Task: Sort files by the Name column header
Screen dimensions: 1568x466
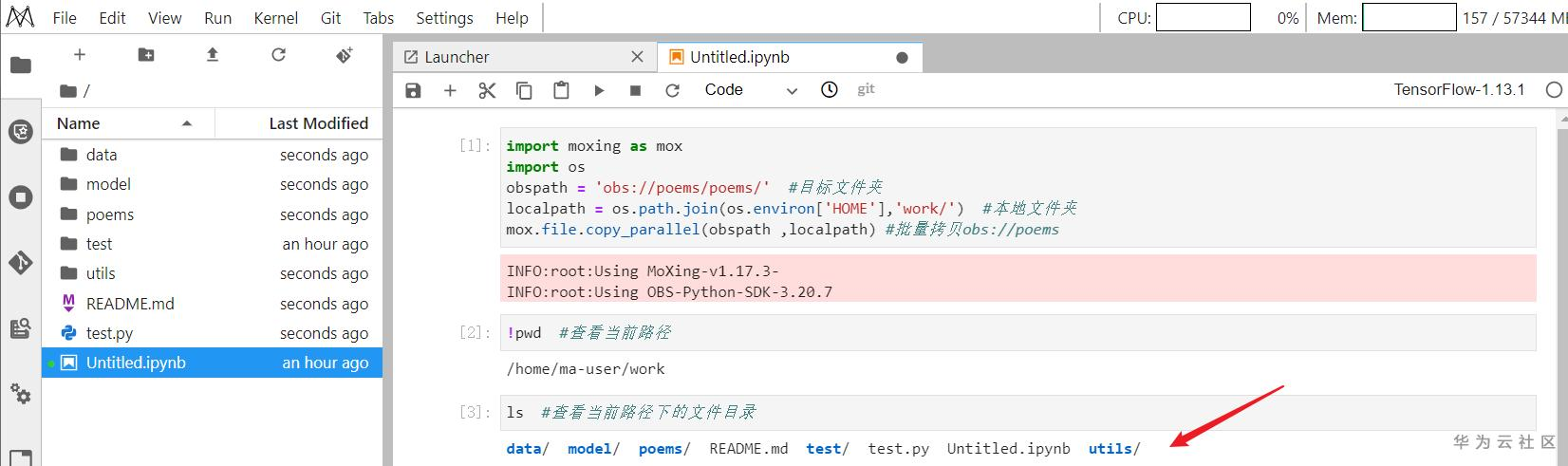Action: [123, 123]
